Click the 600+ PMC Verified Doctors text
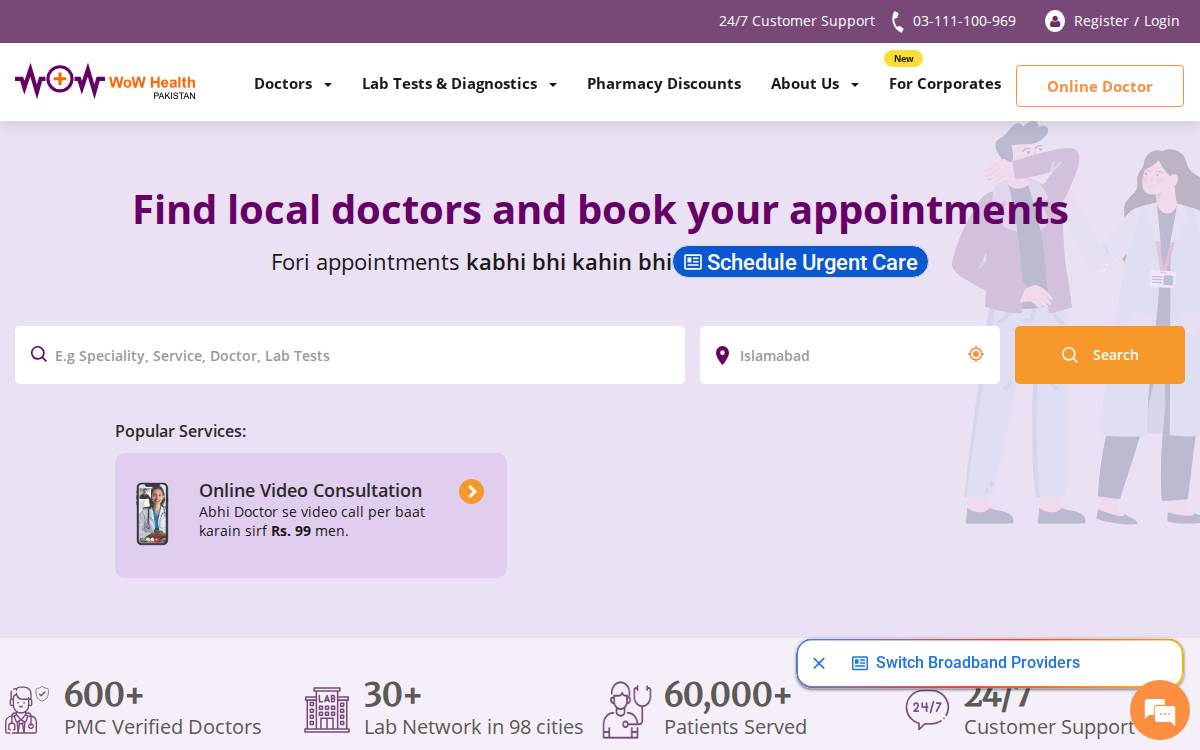This screenshot has height=750, width=1200. point(163,710)
